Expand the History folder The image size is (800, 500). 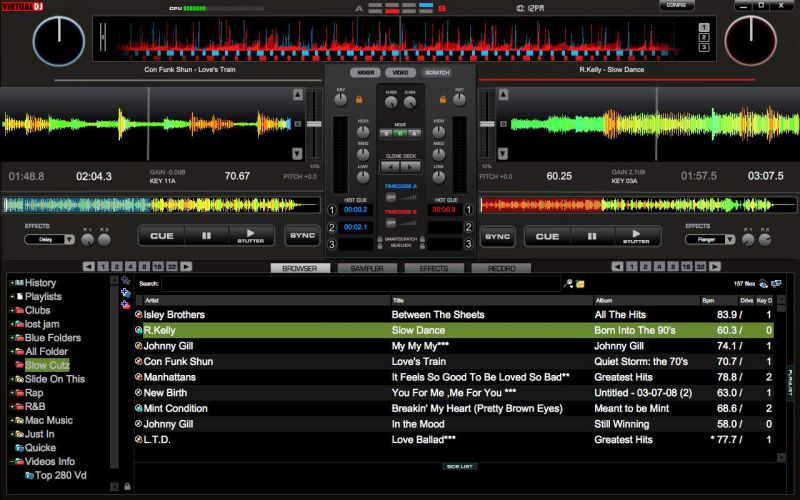[x=11, y=283]
